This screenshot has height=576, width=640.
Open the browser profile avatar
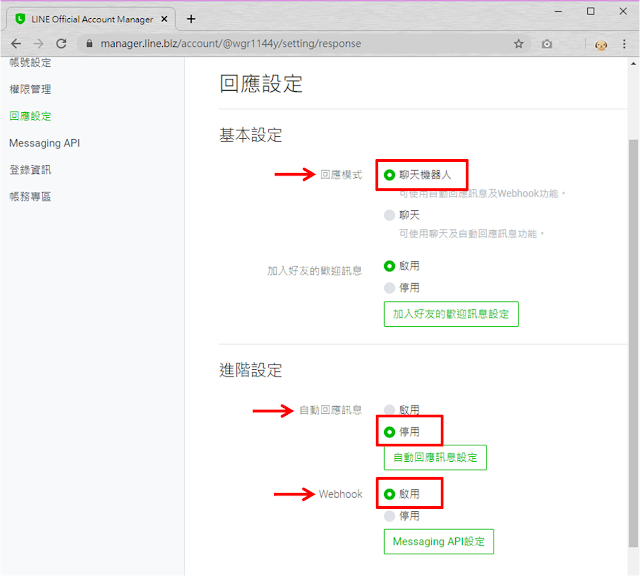click(601, 44)
